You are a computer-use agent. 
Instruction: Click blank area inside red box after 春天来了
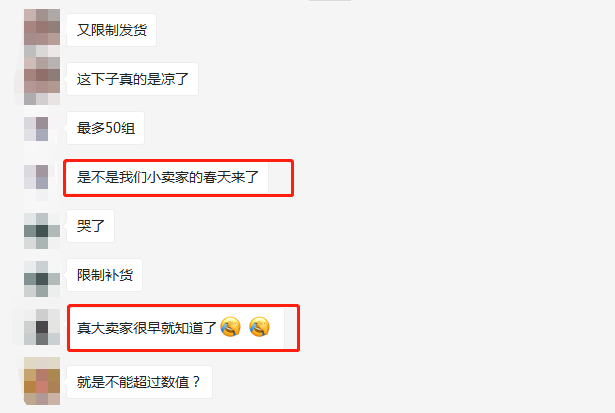[x=280, y=177]
